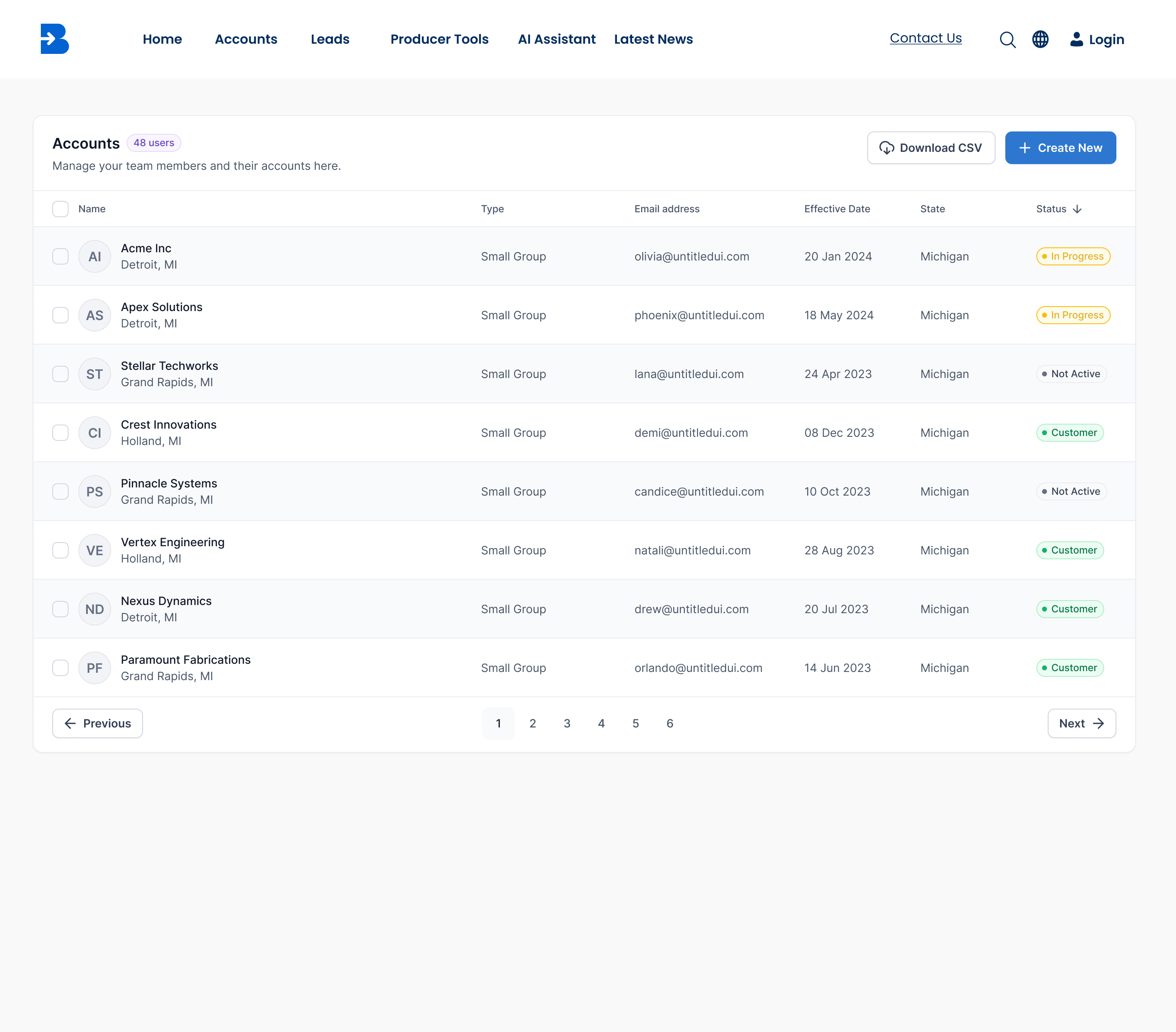Click the AI avatar for Acme Inc
Viewport: 1176px width, 1032px height.
pos(94,256)
